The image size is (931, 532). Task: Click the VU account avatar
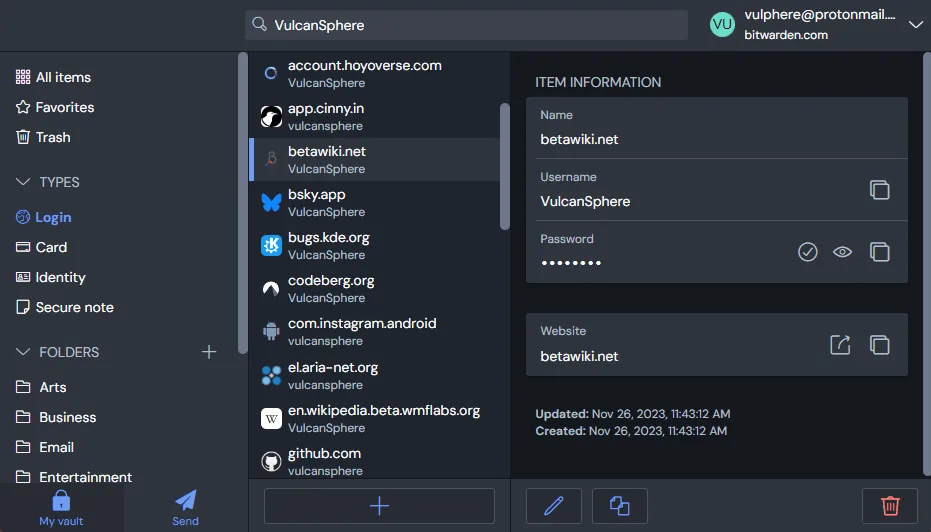[x=722, y=24]
